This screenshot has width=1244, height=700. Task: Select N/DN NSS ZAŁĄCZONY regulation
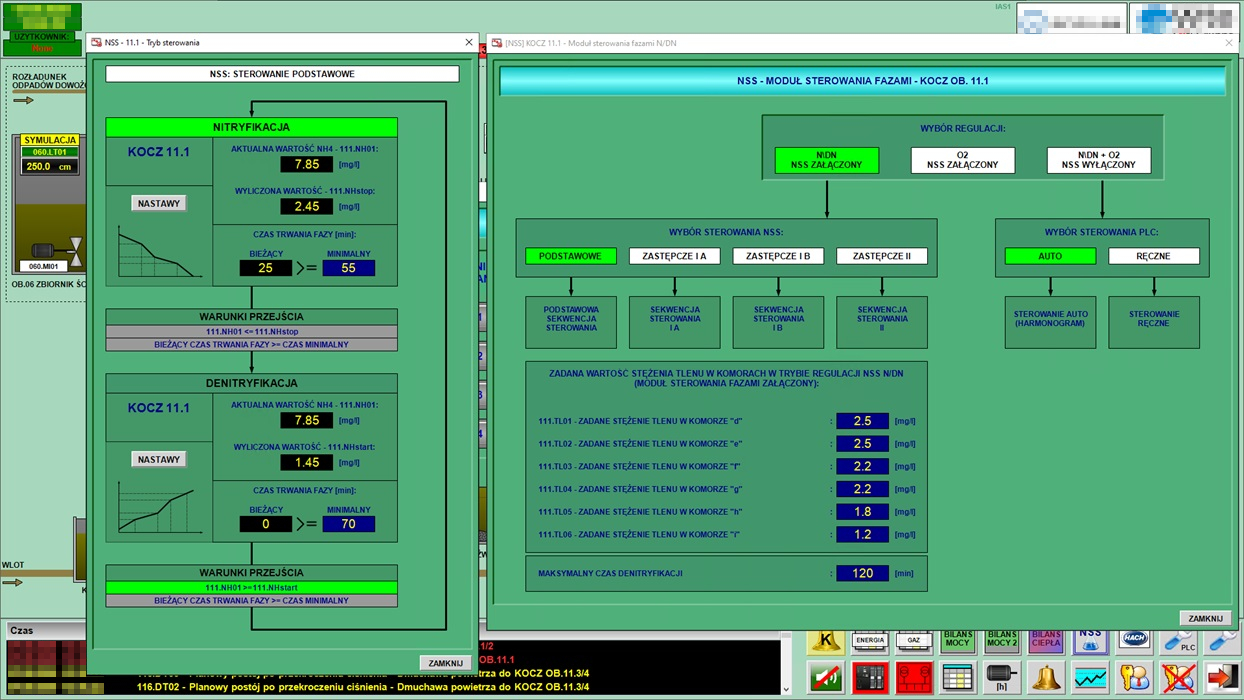(826, 160)
